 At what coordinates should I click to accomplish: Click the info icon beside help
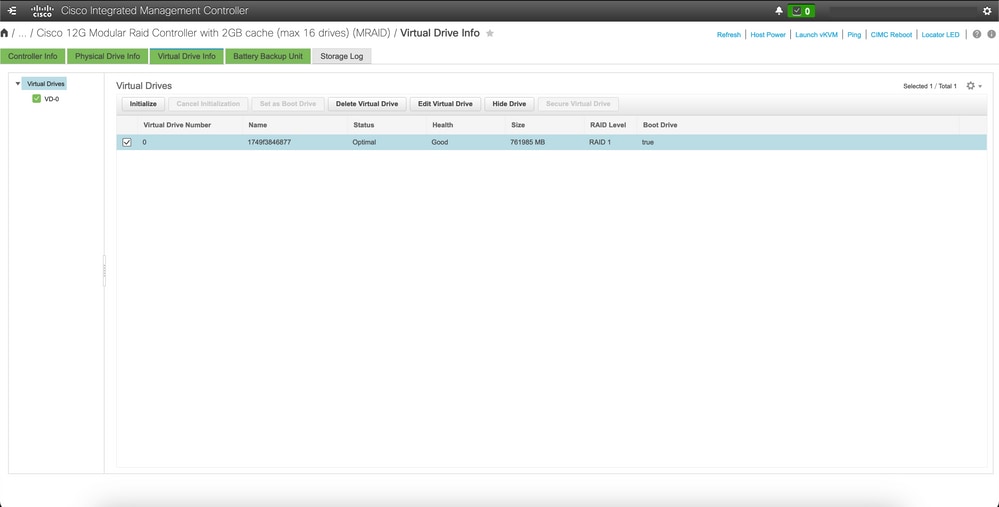[x=992, y=34]
